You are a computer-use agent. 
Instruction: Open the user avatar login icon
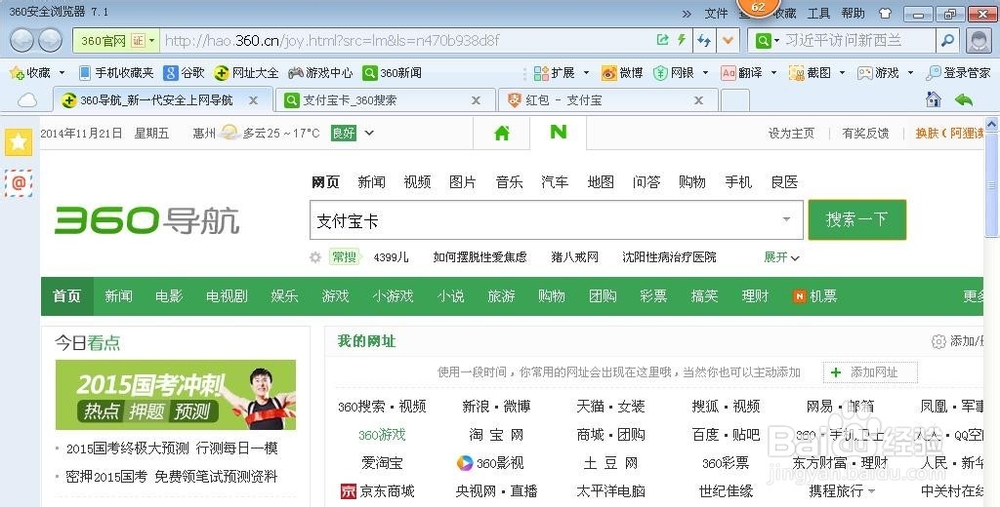click(x=979, y=41)
